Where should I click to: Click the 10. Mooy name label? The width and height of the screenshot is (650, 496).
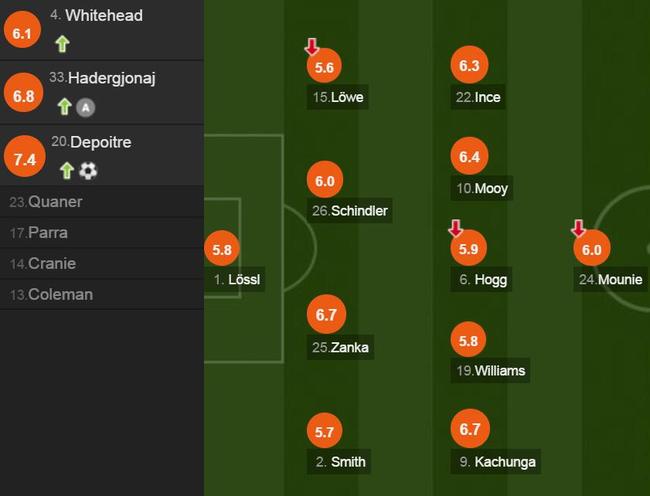(482, 189)
